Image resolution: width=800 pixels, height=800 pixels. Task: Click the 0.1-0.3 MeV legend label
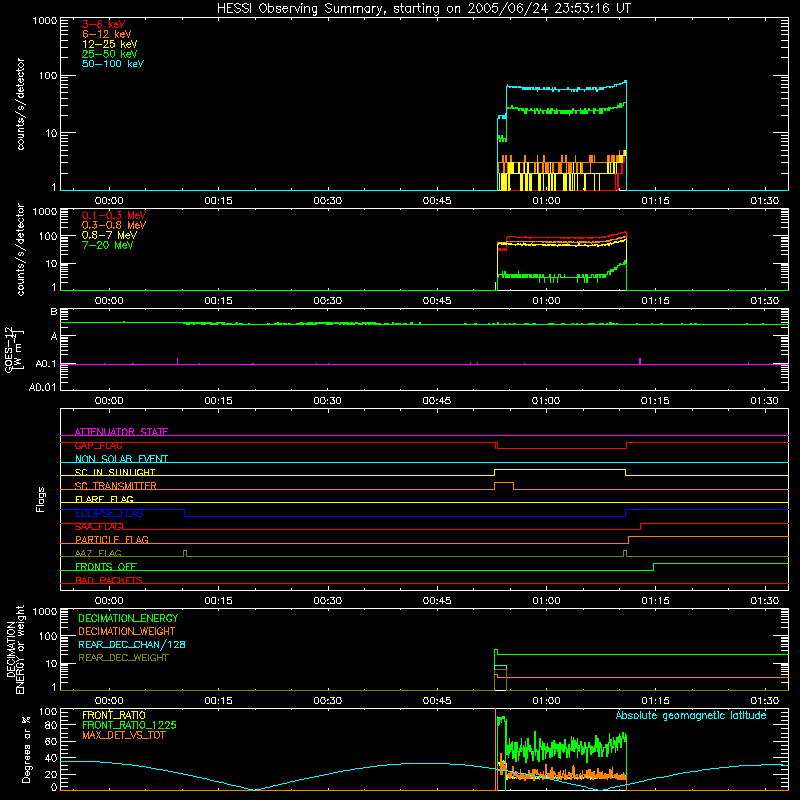(114, 215)
